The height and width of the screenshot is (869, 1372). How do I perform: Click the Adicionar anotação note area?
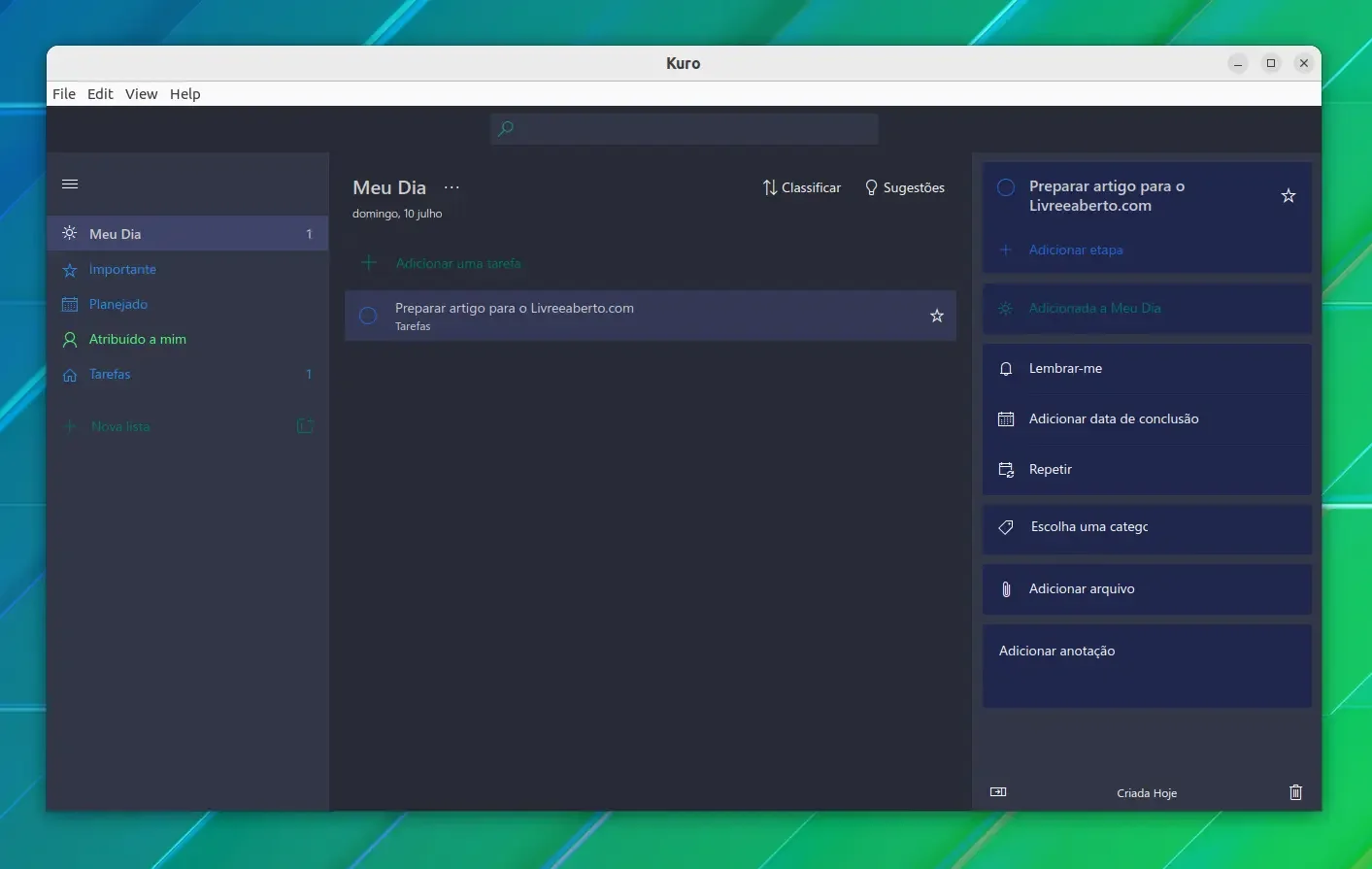coord(1147,666)
